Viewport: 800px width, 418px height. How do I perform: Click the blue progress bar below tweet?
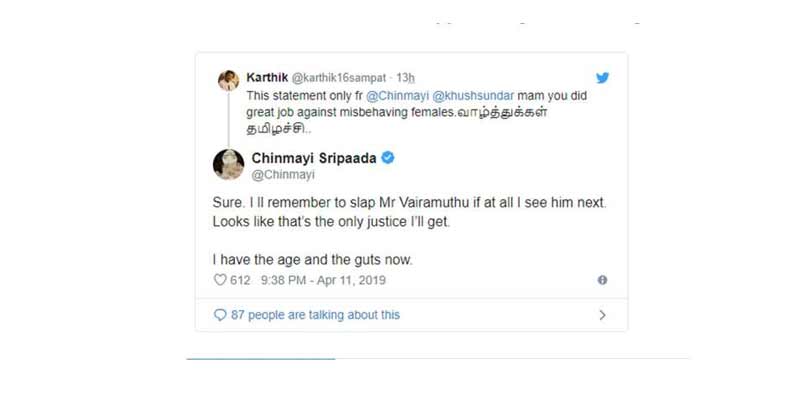pyautogui.click(x=261, y=359)
